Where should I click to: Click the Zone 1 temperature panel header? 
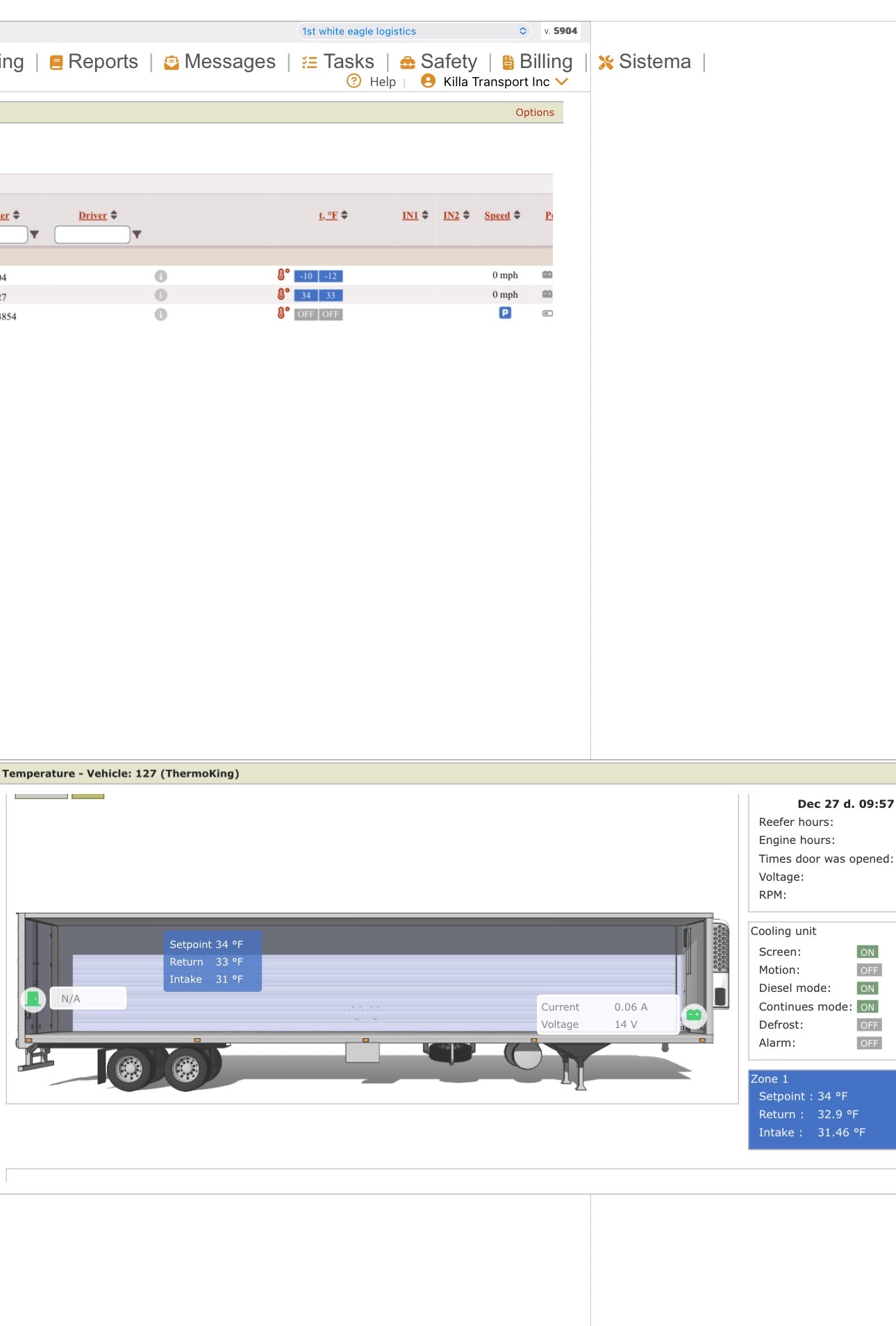point(770,1079)
